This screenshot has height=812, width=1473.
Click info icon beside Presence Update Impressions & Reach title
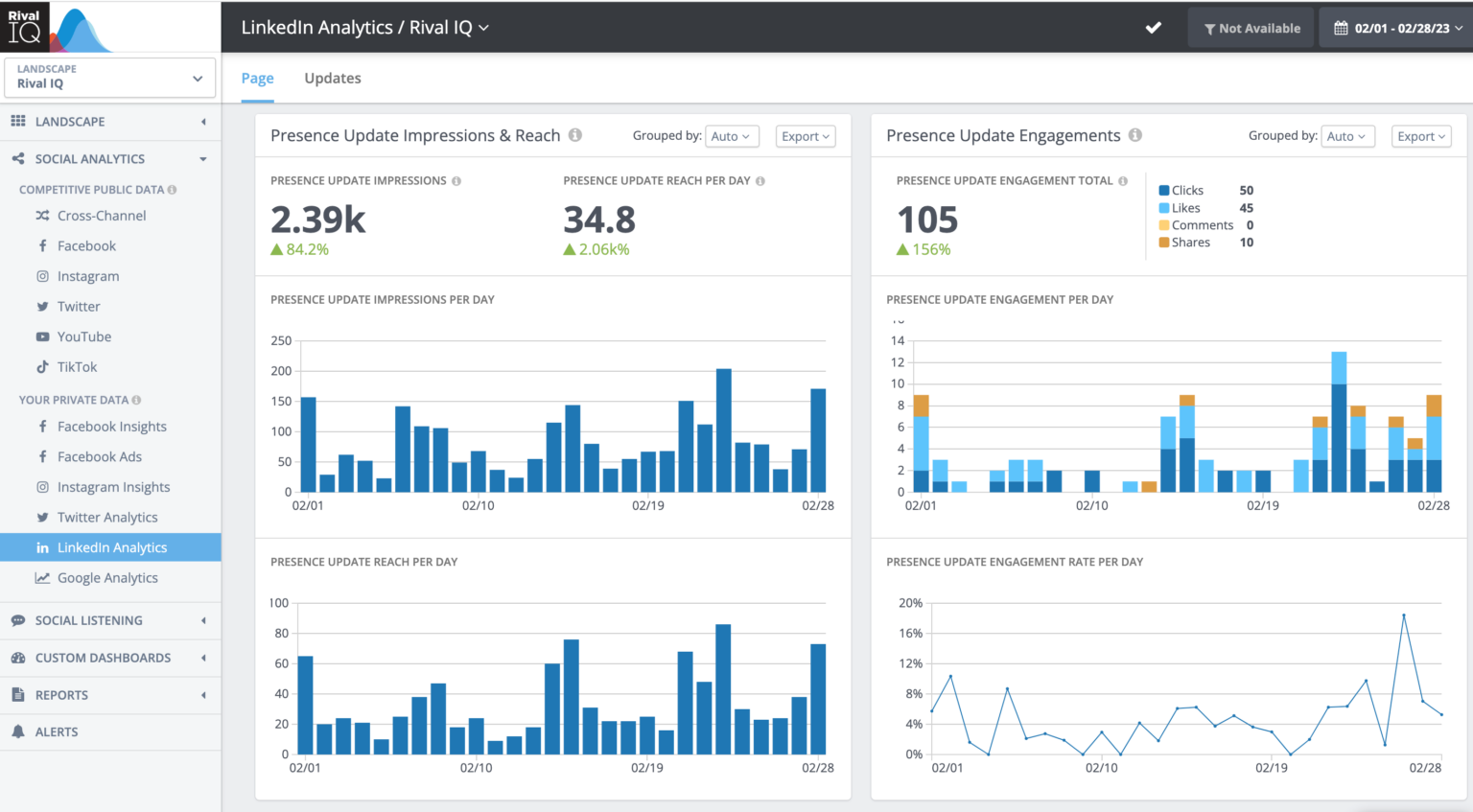575,135
